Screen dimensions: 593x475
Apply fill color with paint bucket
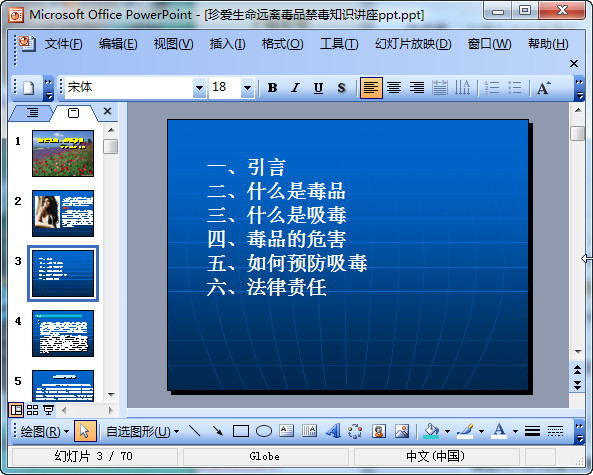tap(431, 431)
